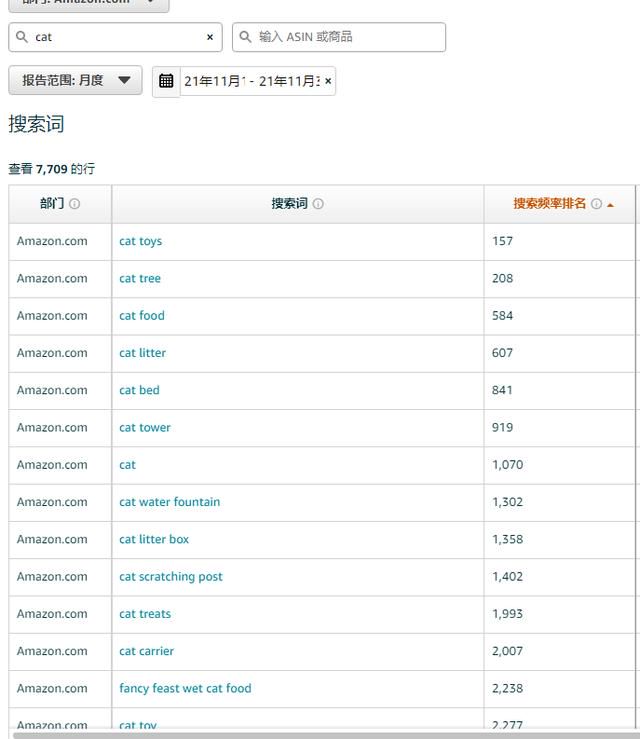Open the 'cat treats' link
This screenshot has height=739, width=640.
145,614
